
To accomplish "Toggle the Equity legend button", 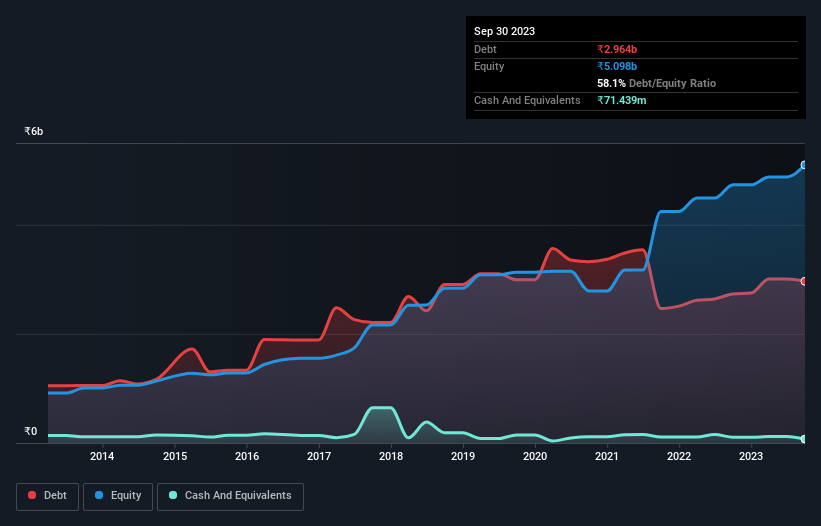I will 118,496.
